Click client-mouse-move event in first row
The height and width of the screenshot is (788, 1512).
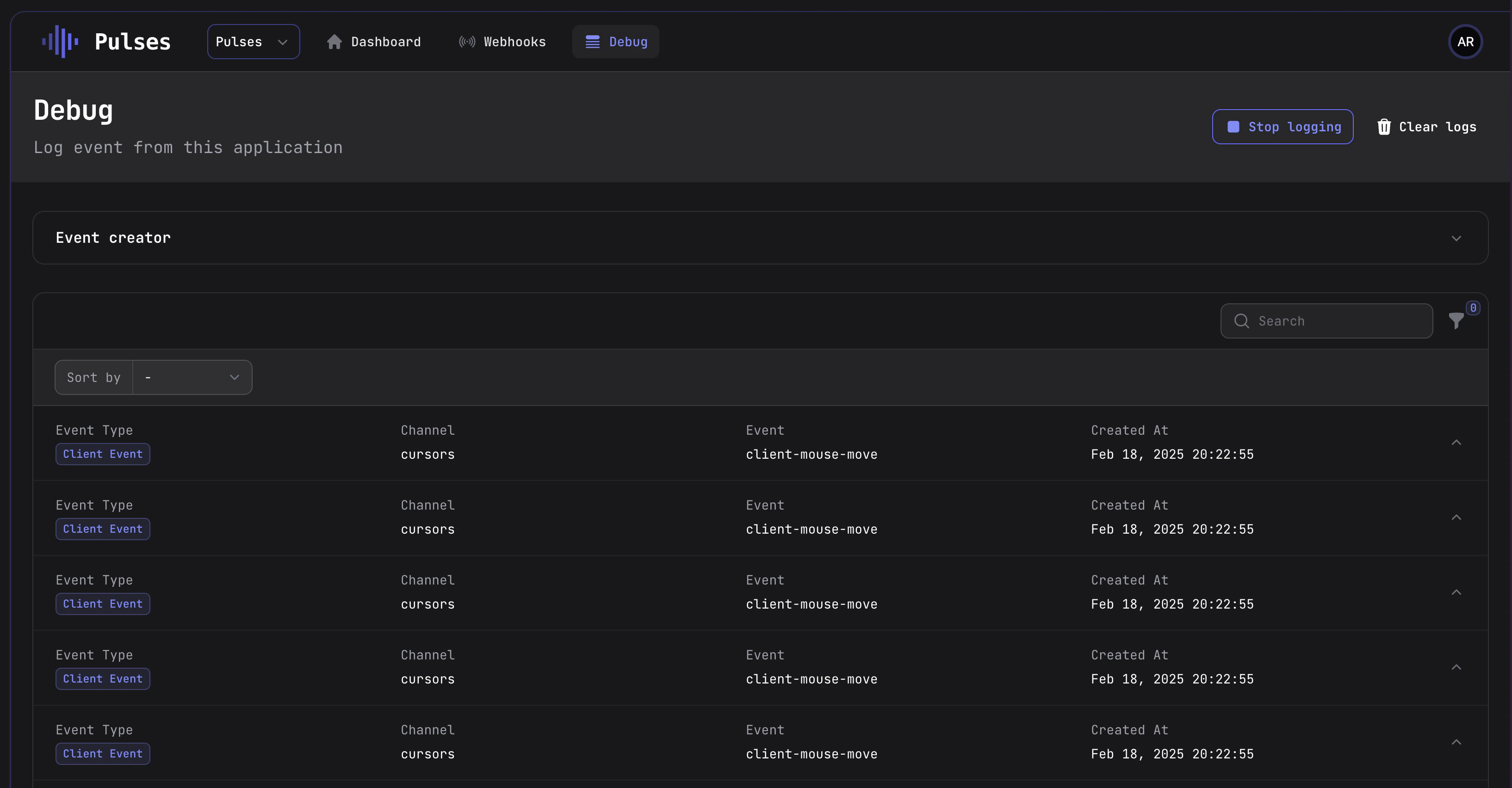(x=812, y=455)
